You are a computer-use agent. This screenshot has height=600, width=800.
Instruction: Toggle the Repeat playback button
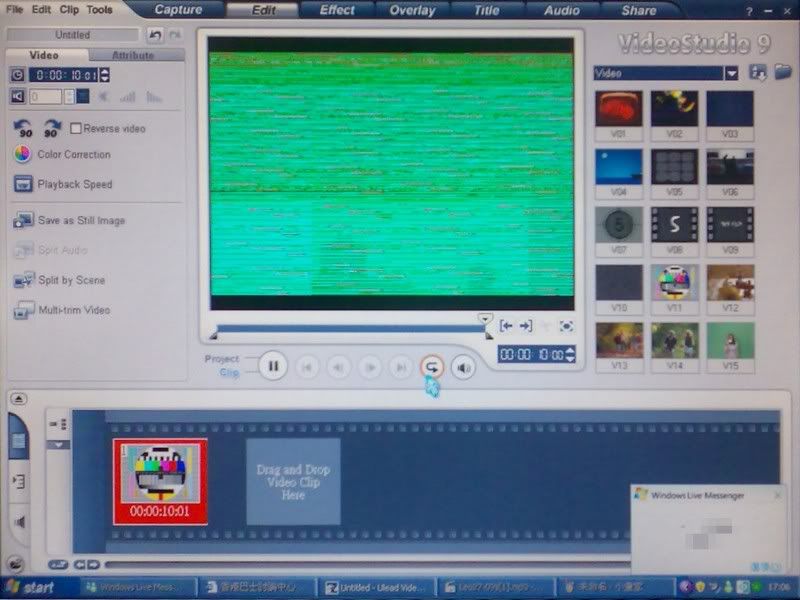(432, 367)
